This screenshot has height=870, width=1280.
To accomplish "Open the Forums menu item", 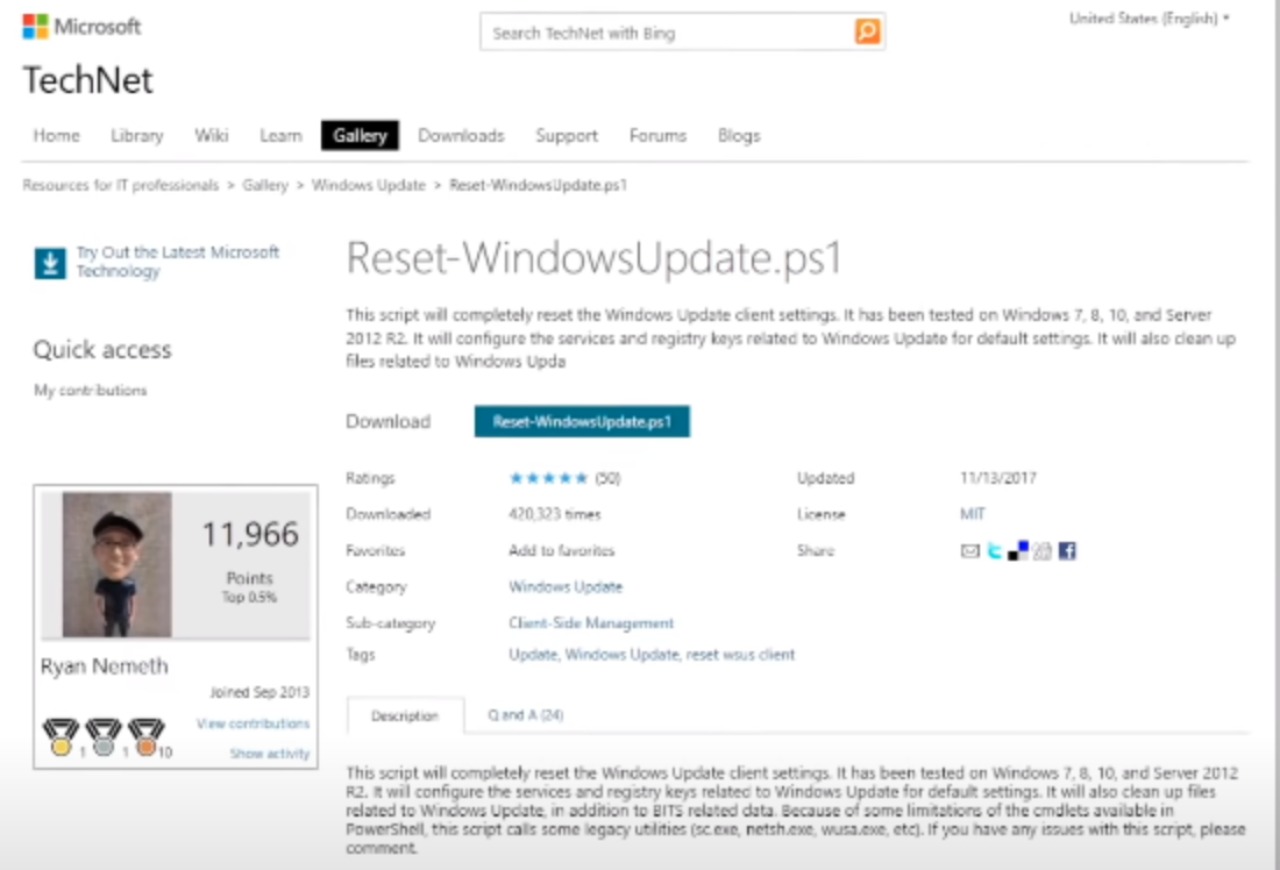I will click(658, 135).
